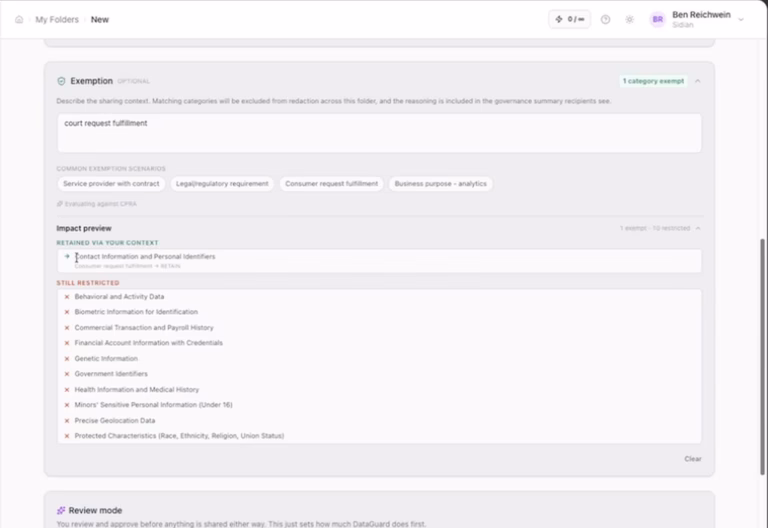
Task: Collapse the Impact preview chevron
Action: (x=698, y=228)
